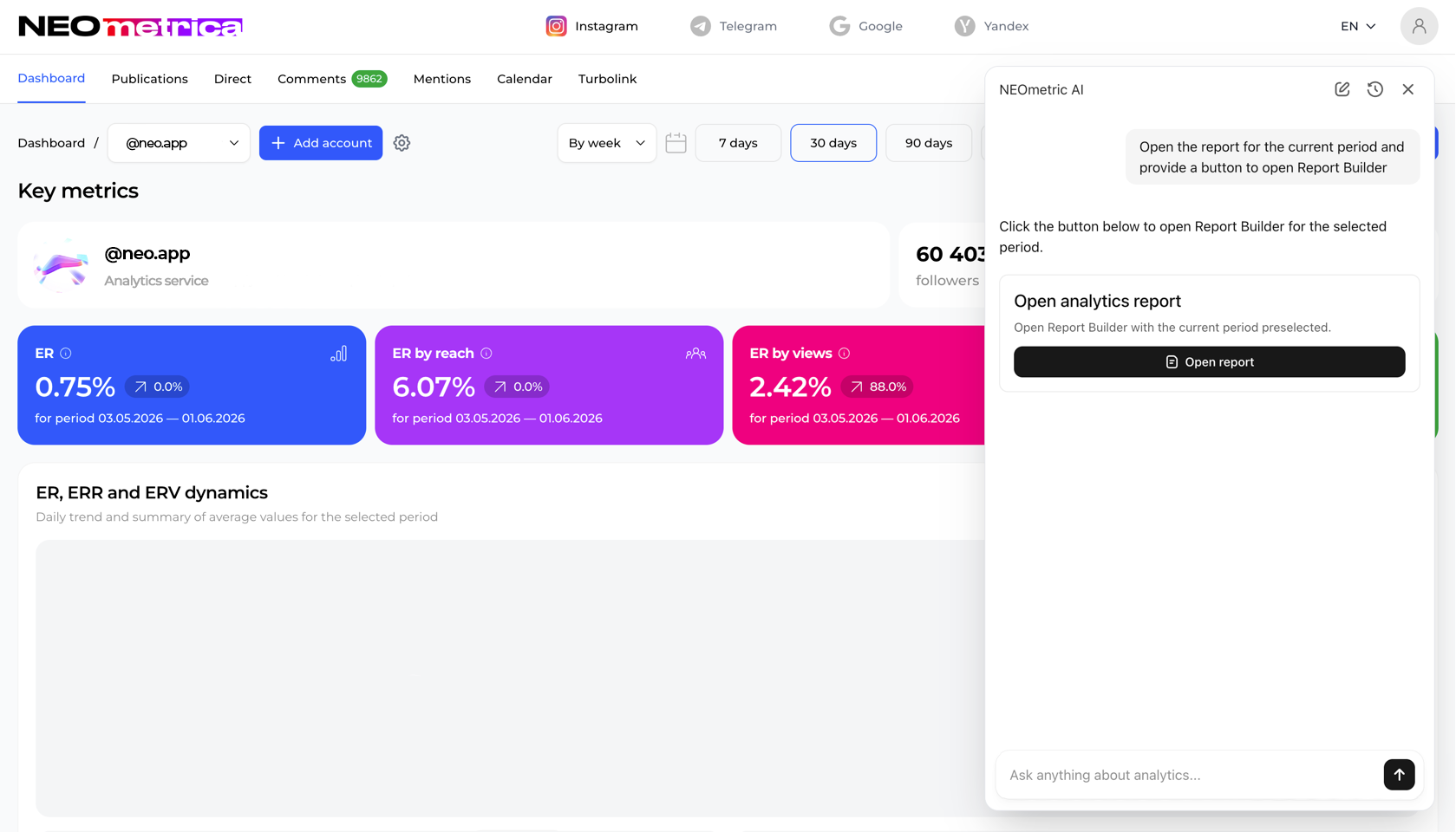
Task: Open the Mentions tab
Action: pos(442,79)
